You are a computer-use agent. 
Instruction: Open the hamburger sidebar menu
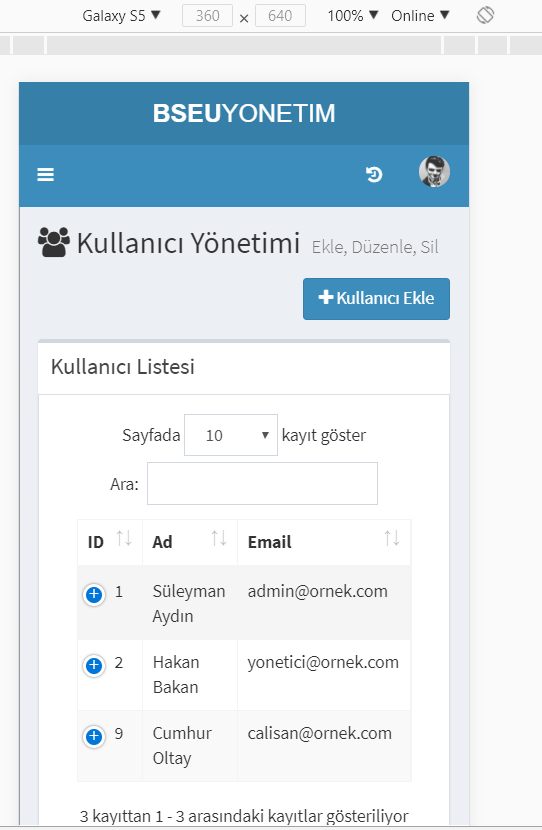click(x=46, y=174)
